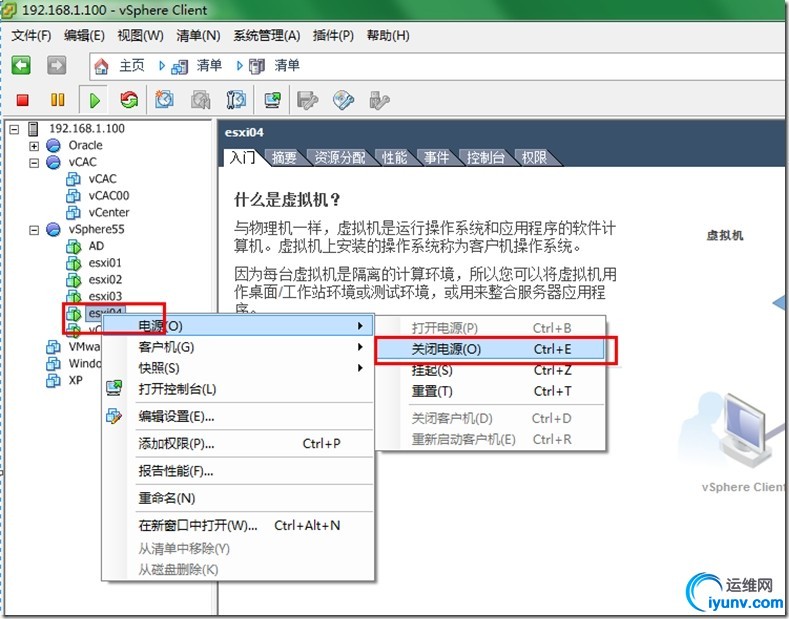This screenshot has height=619, width=789.
Task: Choose 挂起(S) in power submenu
Action: [x=490, y=370]
